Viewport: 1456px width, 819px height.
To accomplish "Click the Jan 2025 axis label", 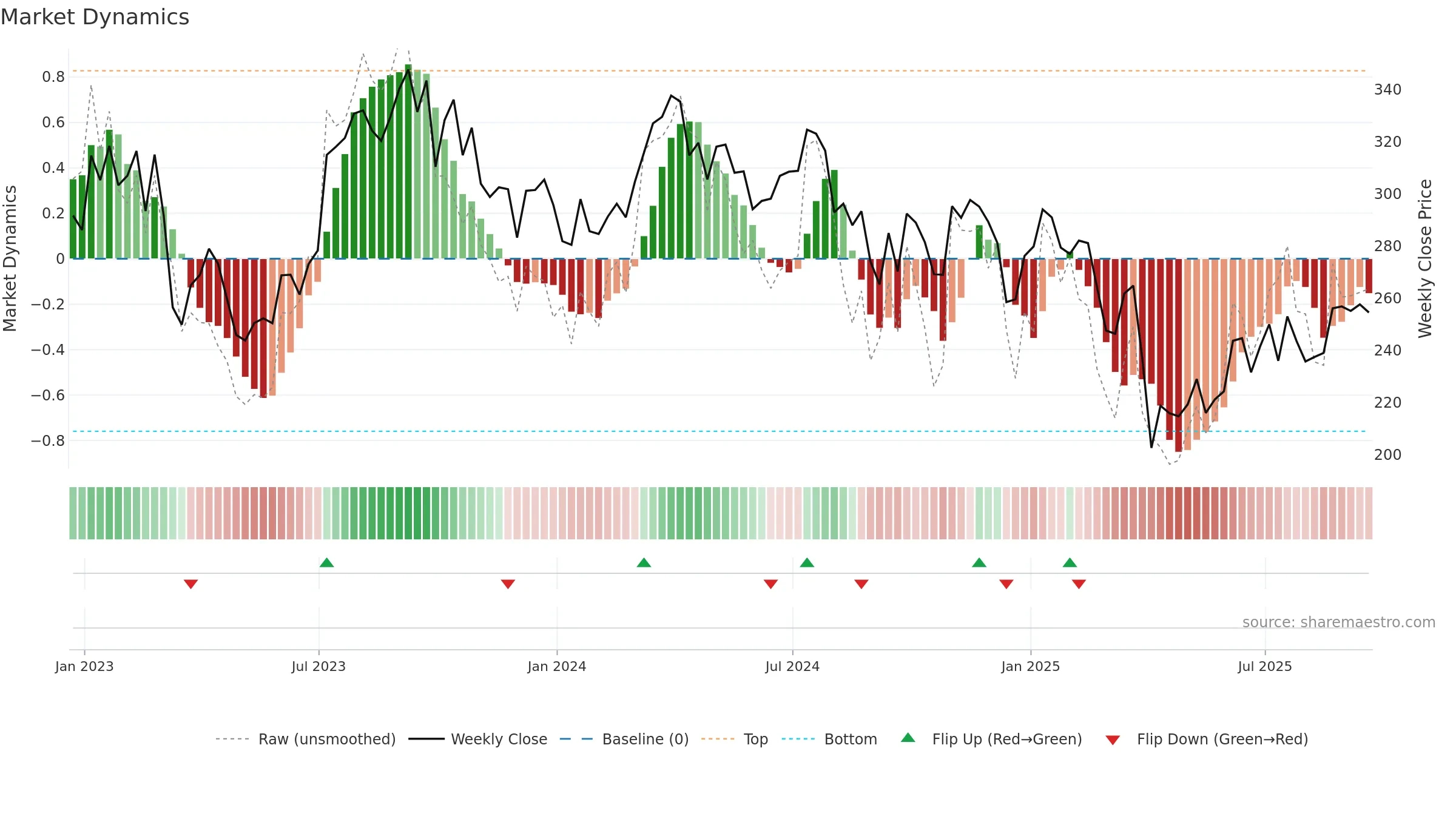I will (x=1031, y=666).
